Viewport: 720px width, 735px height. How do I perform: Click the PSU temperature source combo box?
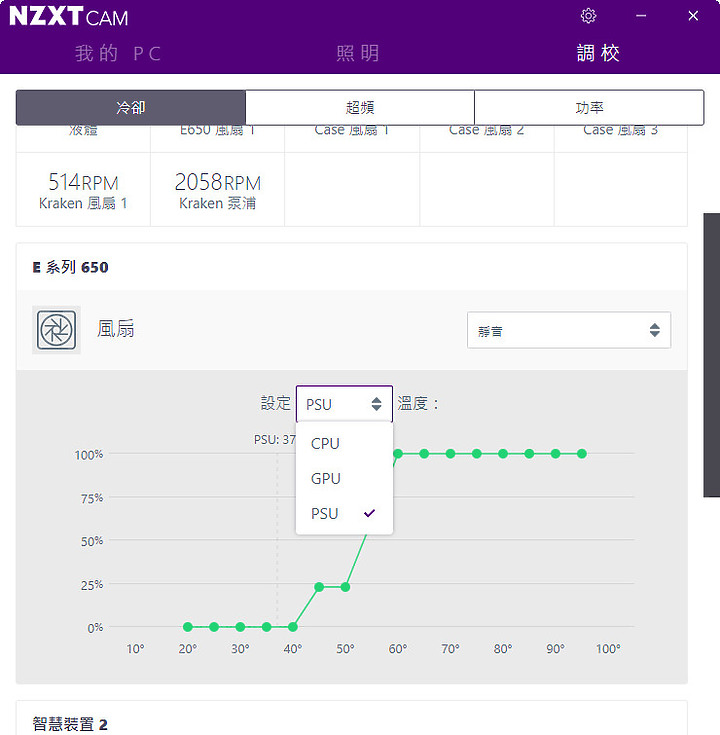[x=344, y=404]
